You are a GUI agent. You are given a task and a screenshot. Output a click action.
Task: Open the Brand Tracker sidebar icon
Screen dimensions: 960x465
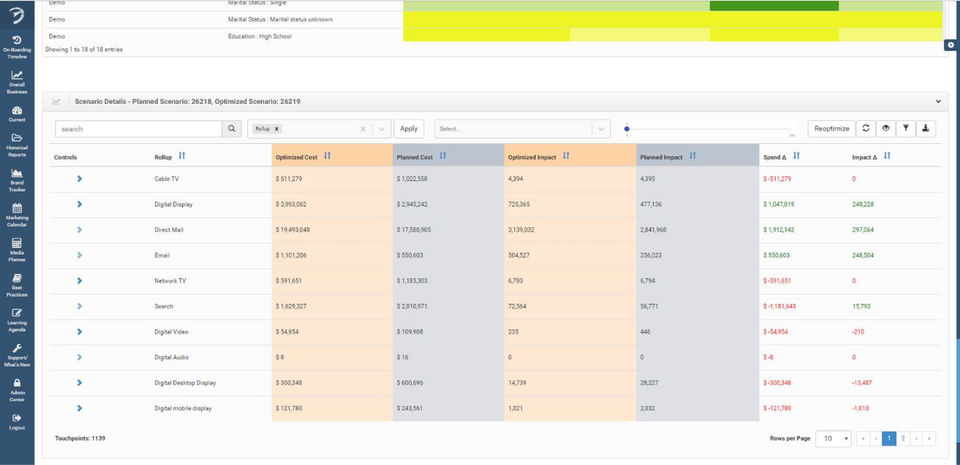pyautogui.click(x=17, y=181)
